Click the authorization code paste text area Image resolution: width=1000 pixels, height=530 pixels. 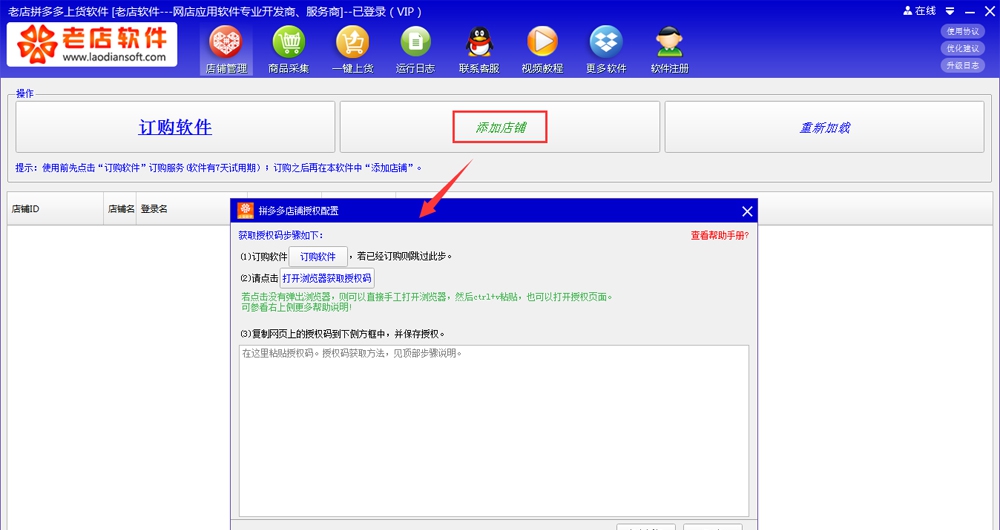point(494,431)
